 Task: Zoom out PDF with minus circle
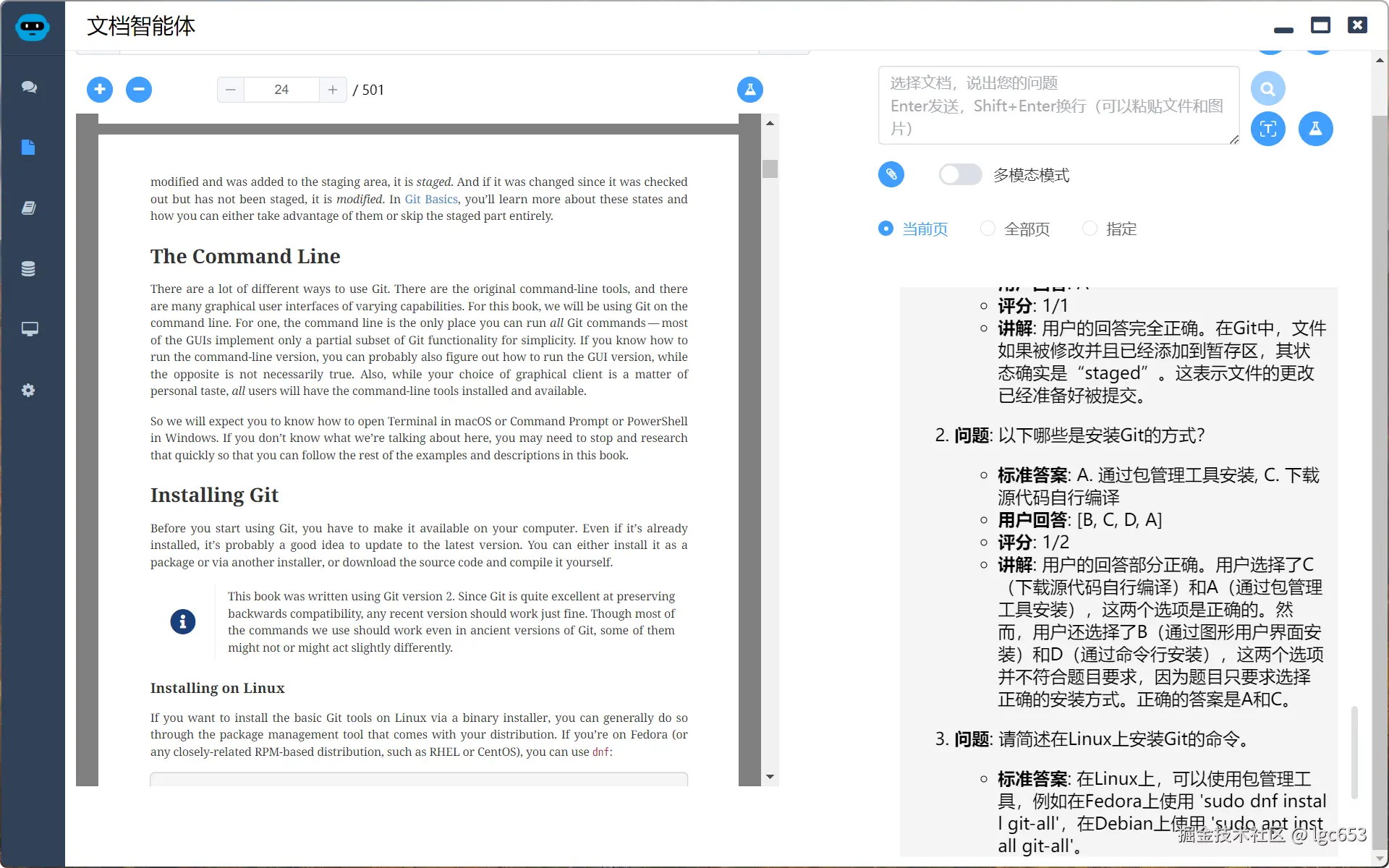coord(139,90)
